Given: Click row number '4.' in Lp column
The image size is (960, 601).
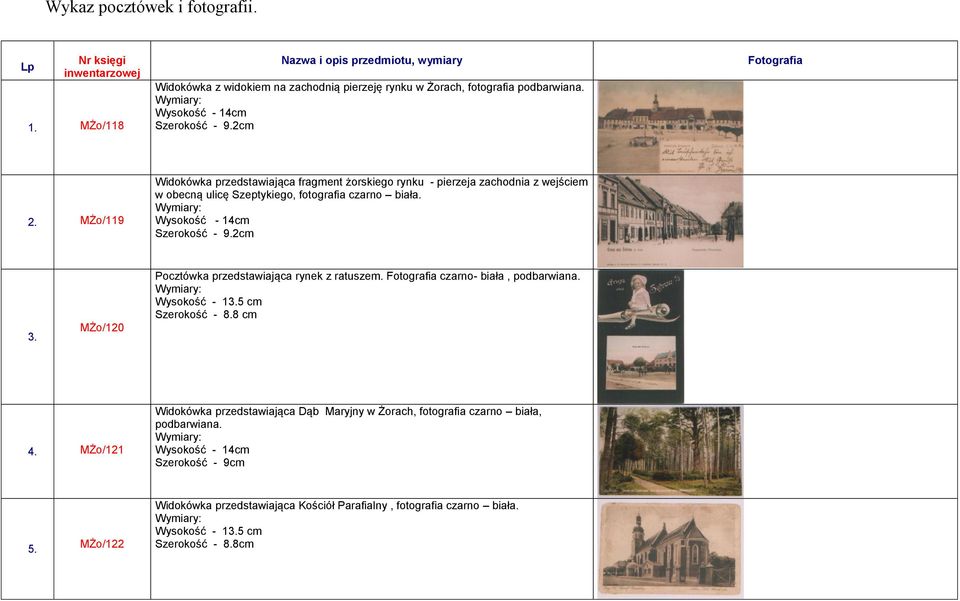Looking at the screenshot, I should (32, 452).
